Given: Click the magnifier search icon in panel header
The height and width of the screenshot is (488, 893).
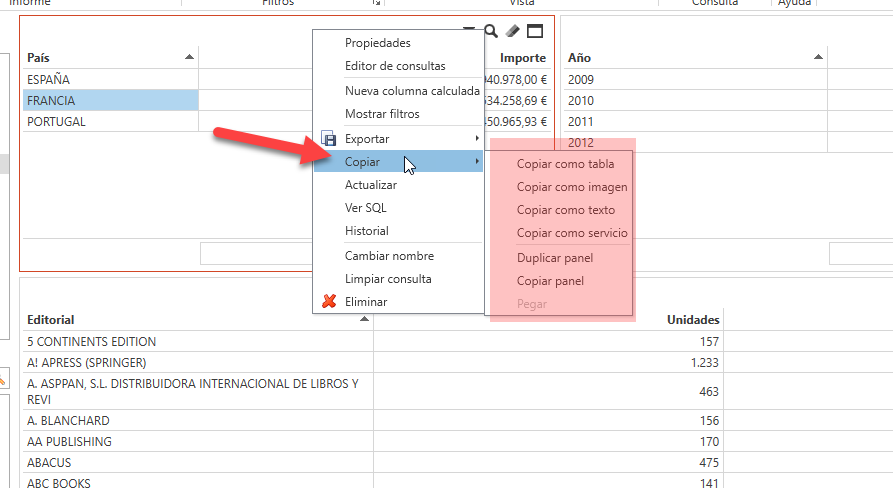Looking at the screenshot, I should tap(491, 31).
